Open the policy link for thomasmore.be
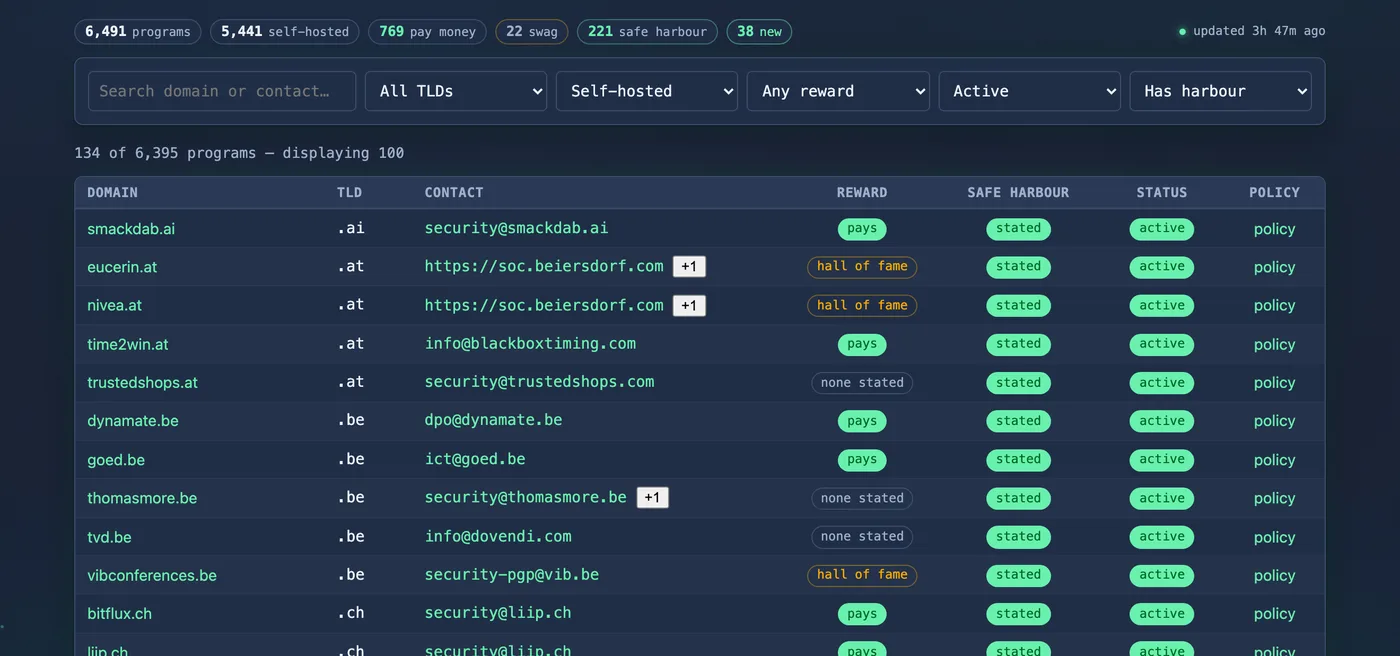 click(x=1275, y=498)
